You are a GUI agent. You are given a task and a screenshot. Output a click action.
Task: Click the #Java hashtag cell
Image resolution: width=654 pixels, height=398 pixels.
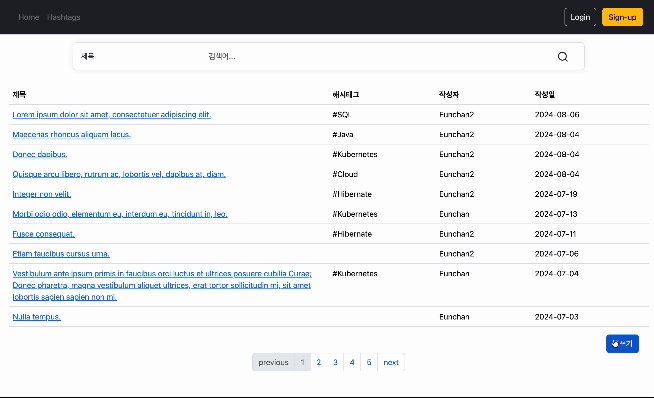[x=343, y=134]
